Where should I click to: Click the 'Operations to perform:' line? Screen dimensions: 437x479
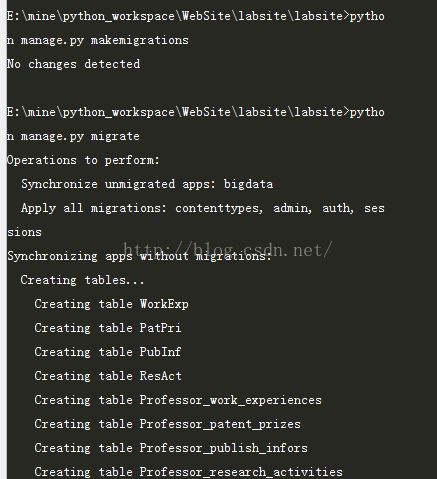(83, 160)
